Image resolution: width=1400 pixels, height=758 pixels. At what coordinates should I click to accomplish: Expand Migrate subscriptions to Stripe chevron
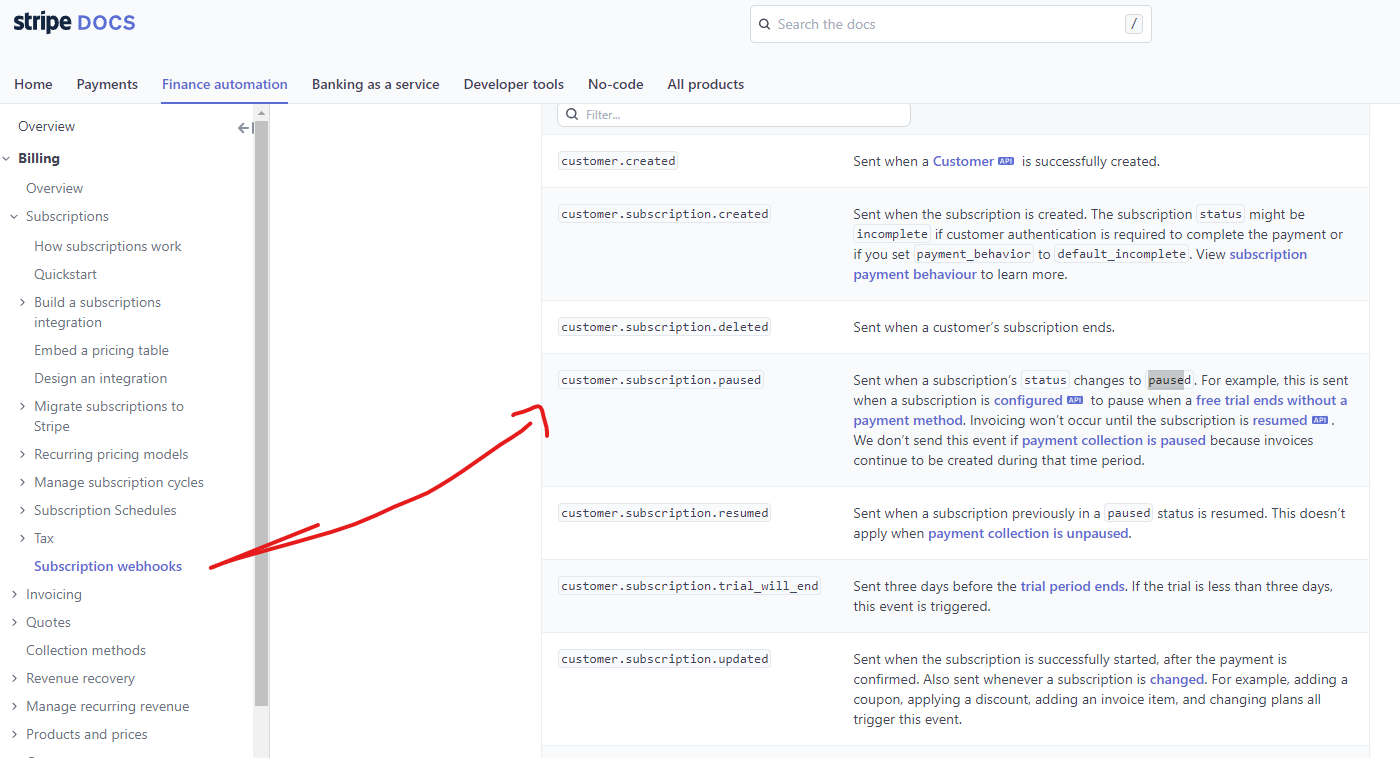pos(22,406)
